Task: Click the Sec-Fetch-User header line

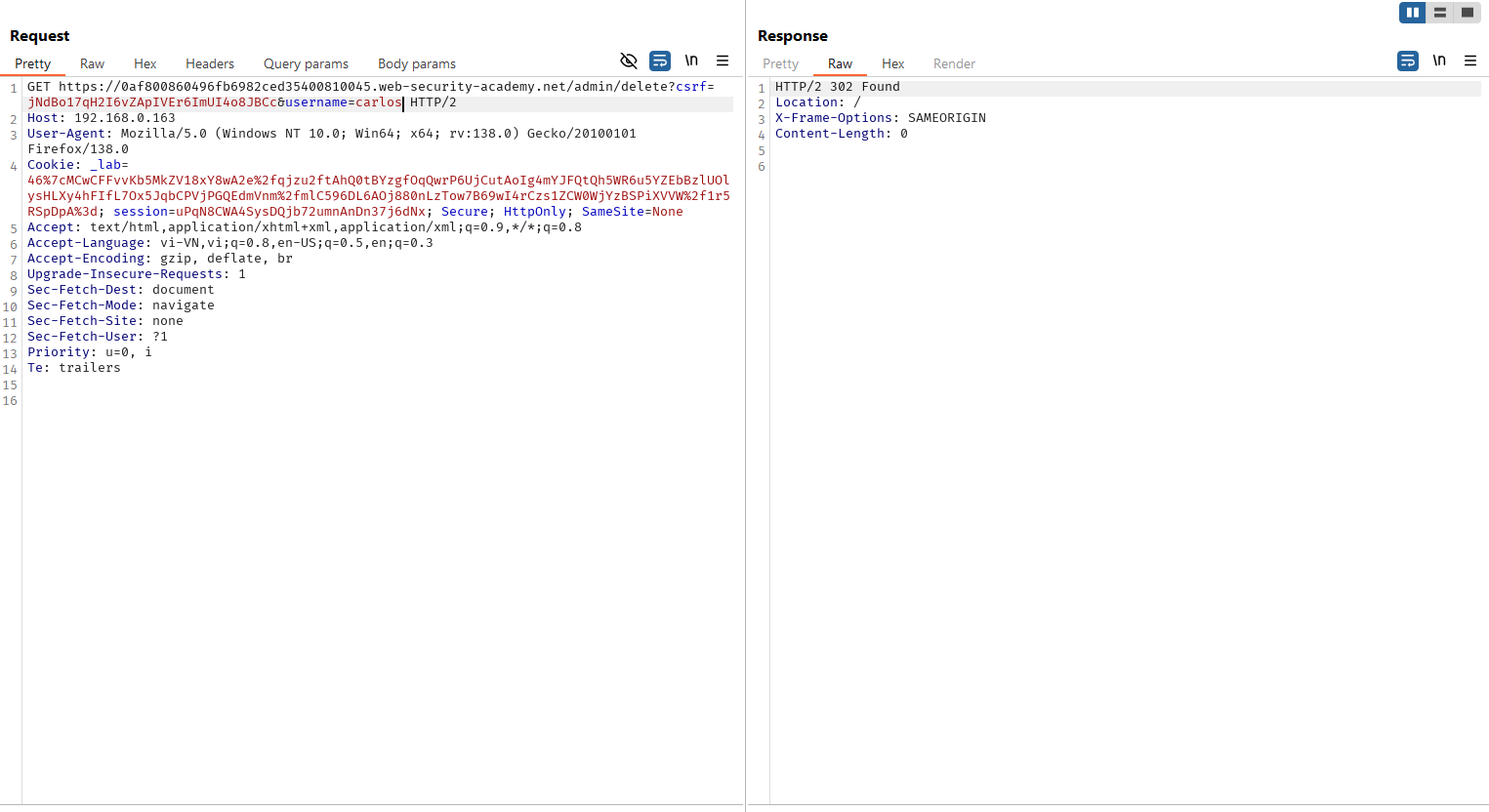Action: (98, 337)
